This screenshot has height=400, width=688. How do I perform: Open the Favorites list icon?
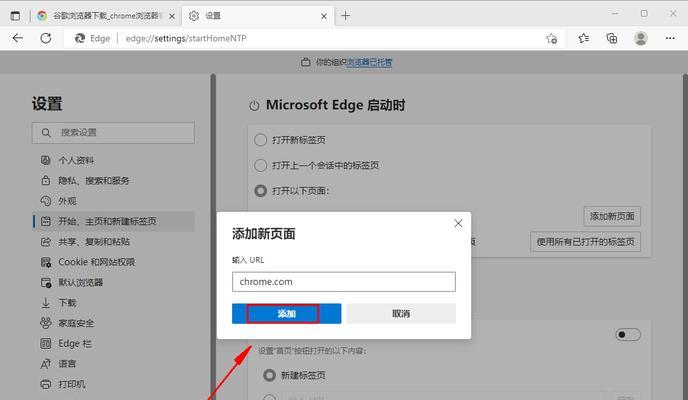pos(583,39)
